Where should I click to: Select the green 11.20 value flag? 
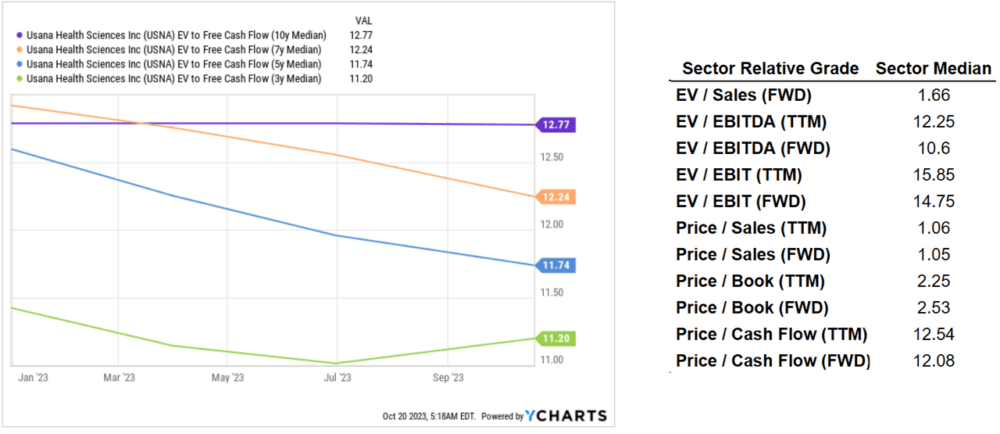tap(555, 338)
